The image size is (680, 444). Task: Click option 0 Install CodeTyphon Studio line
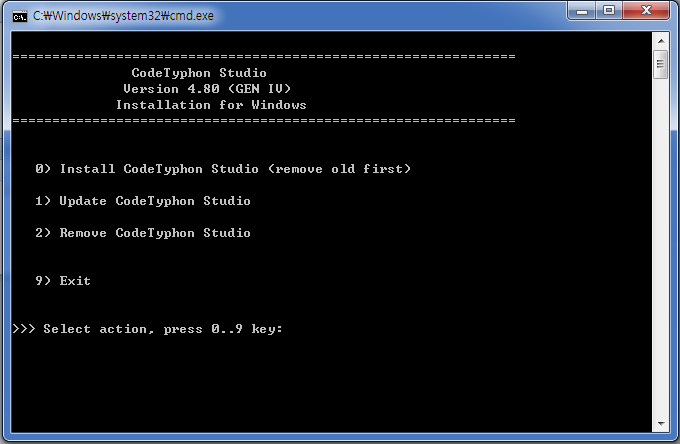(x=223, y=169)
